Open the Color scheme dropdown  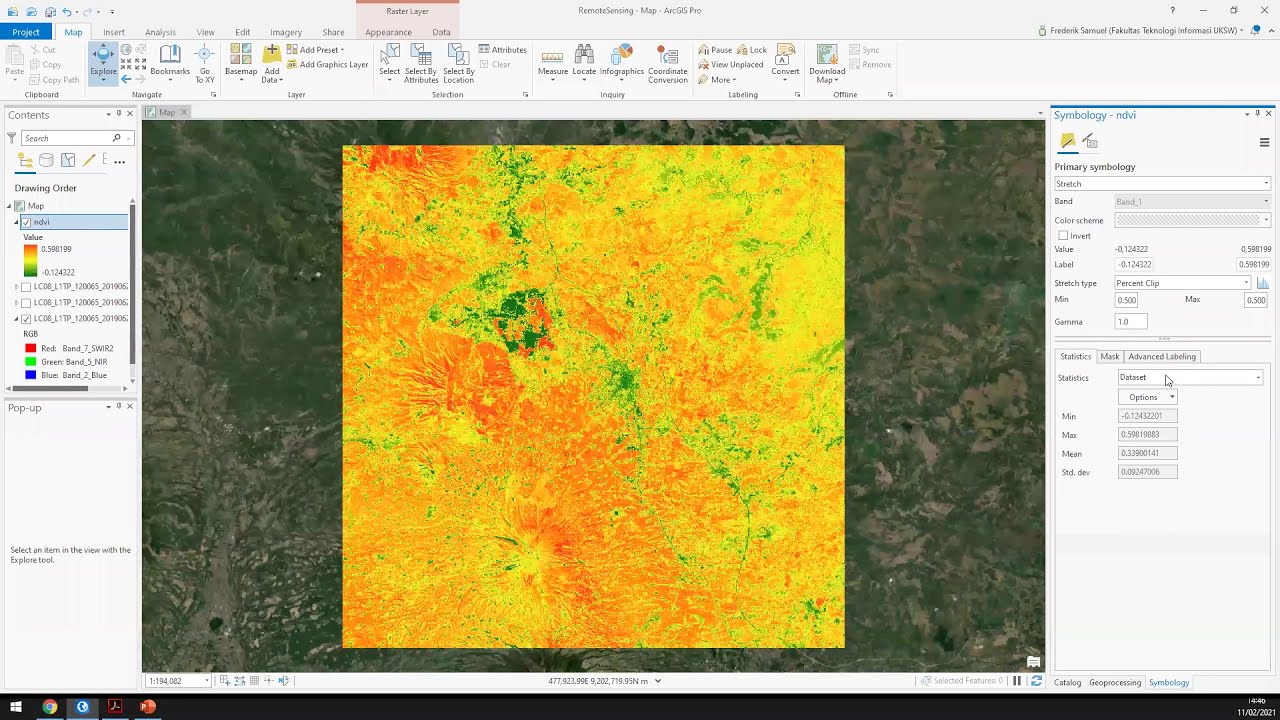[x=1193, y=220]
